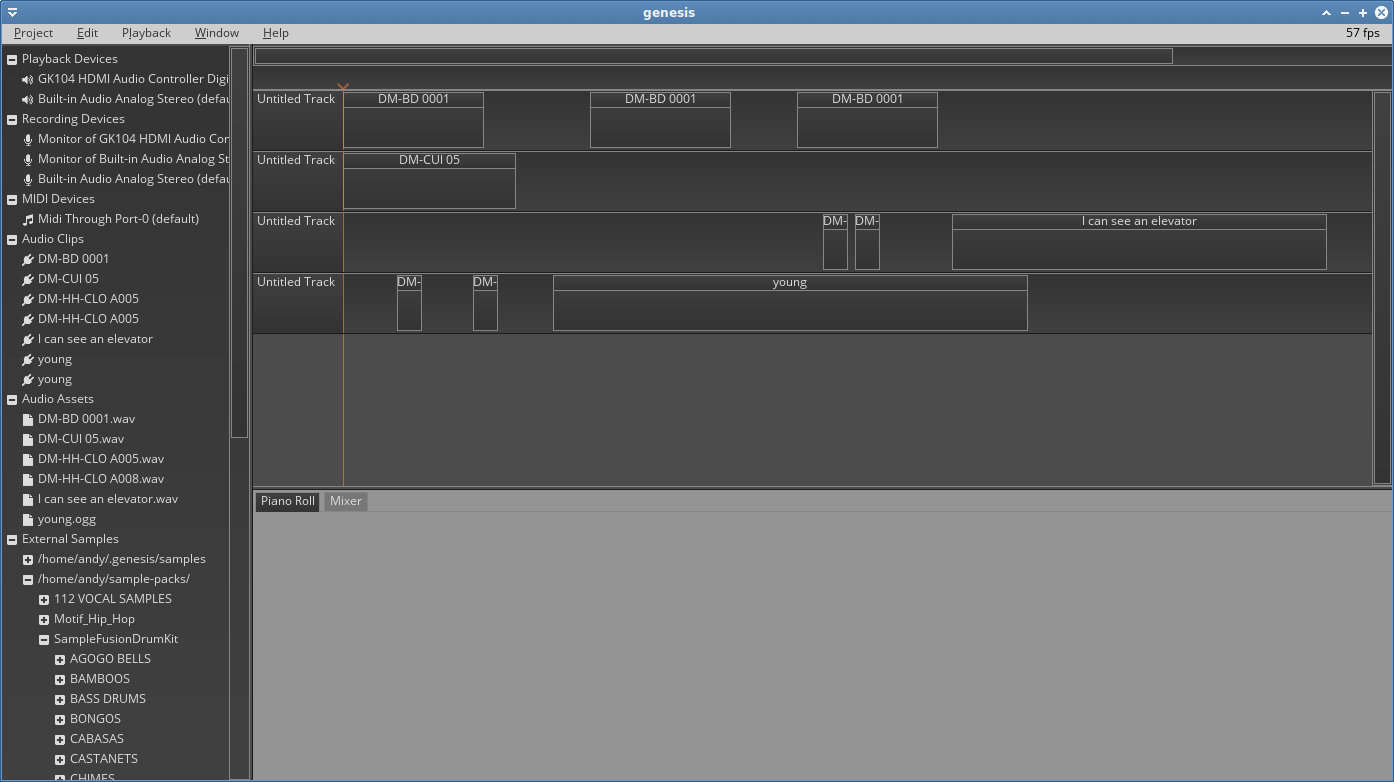
Task: Click the file icon beside young.ogg asset
Action: coord(28,519)
